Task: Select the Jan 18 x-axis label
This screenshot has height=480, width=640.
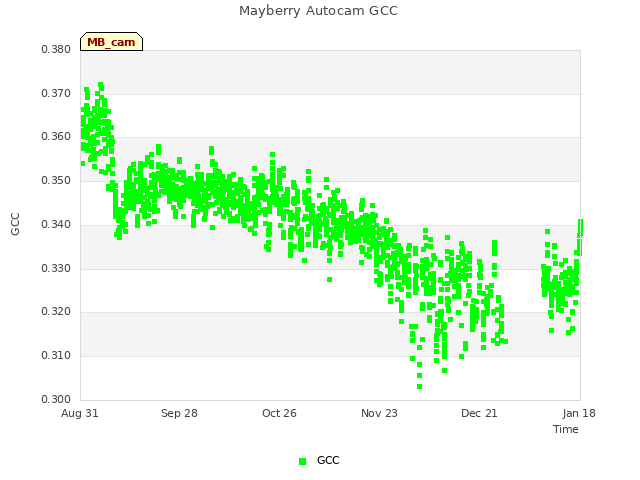Action: click(579, 413)
